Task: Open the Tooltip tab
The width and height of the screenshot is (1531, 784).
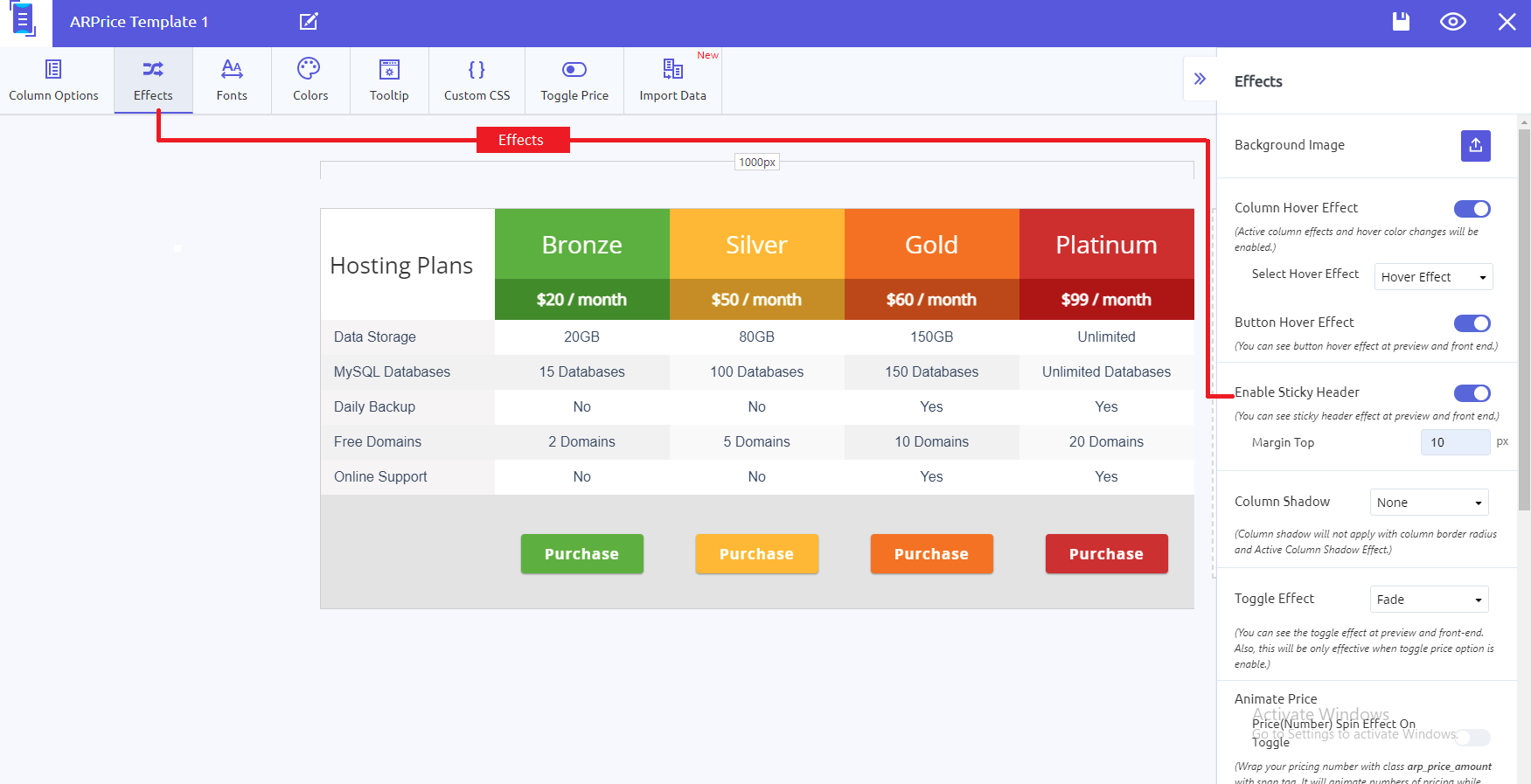Action: click(389, 80)
